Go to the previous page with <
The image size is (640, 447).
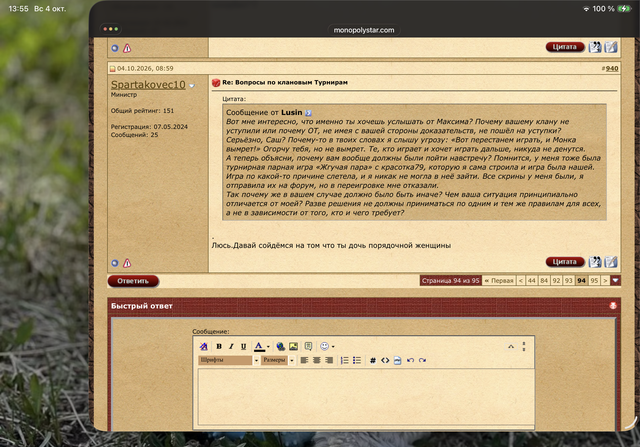520,280
